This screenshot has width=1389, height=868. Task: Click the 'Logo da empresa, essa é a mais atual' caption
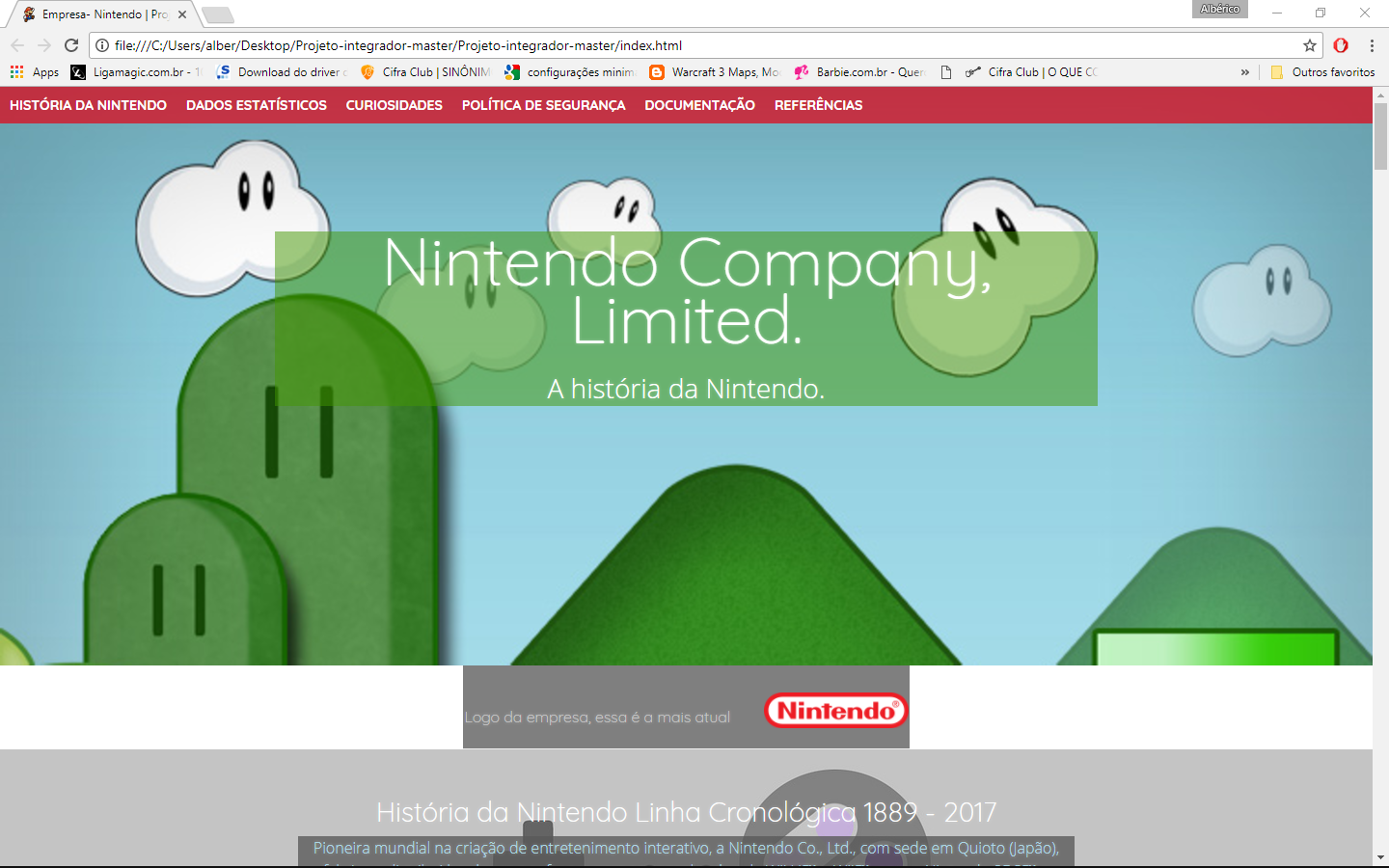point(597,718)
